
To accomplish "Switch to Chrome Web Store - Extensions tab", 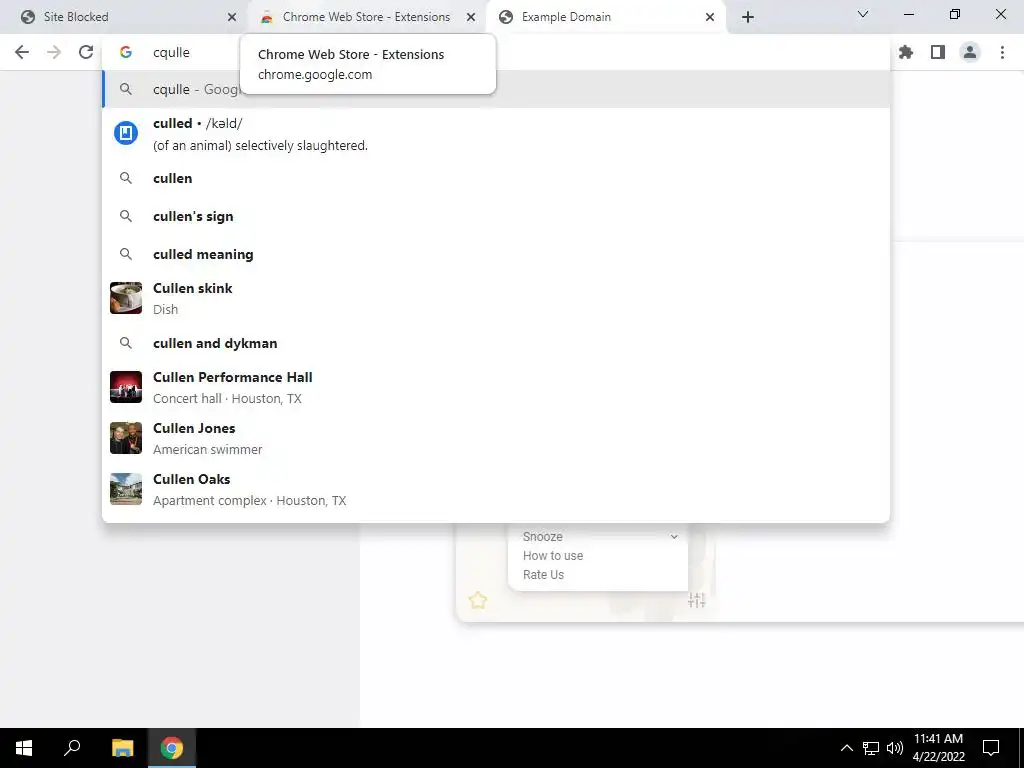I will tap(366, 17).
